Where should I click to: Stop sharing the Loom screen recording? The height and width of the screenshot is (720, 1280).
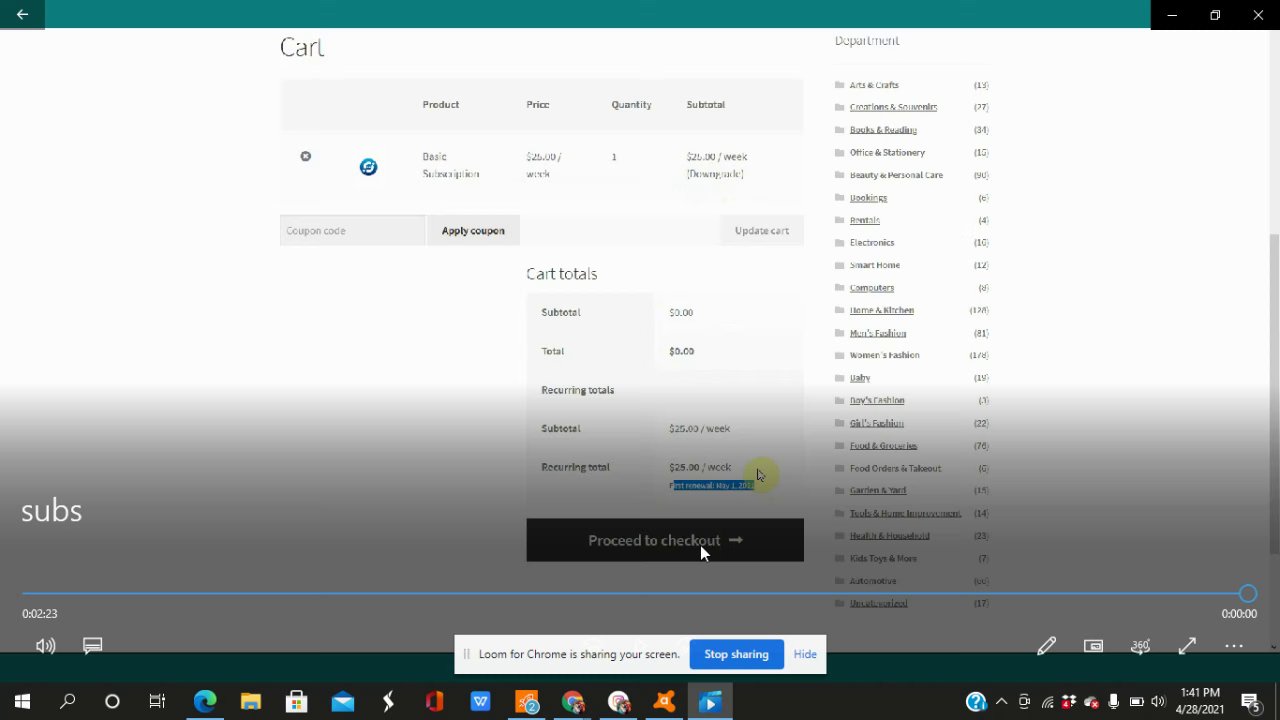(736, 654)
